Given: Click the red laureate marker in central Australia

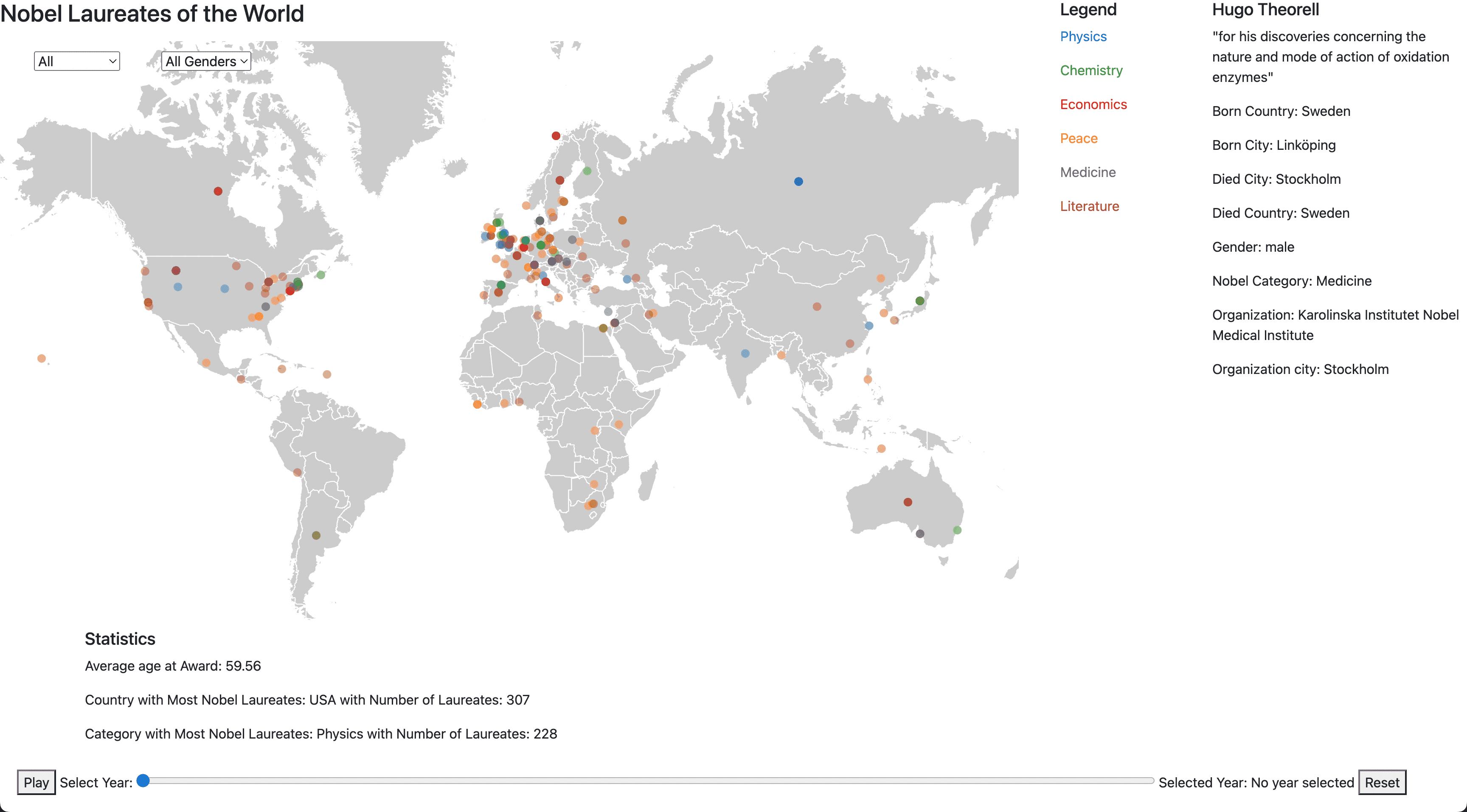Looking at the screenshot, I should tap(908, 502).
